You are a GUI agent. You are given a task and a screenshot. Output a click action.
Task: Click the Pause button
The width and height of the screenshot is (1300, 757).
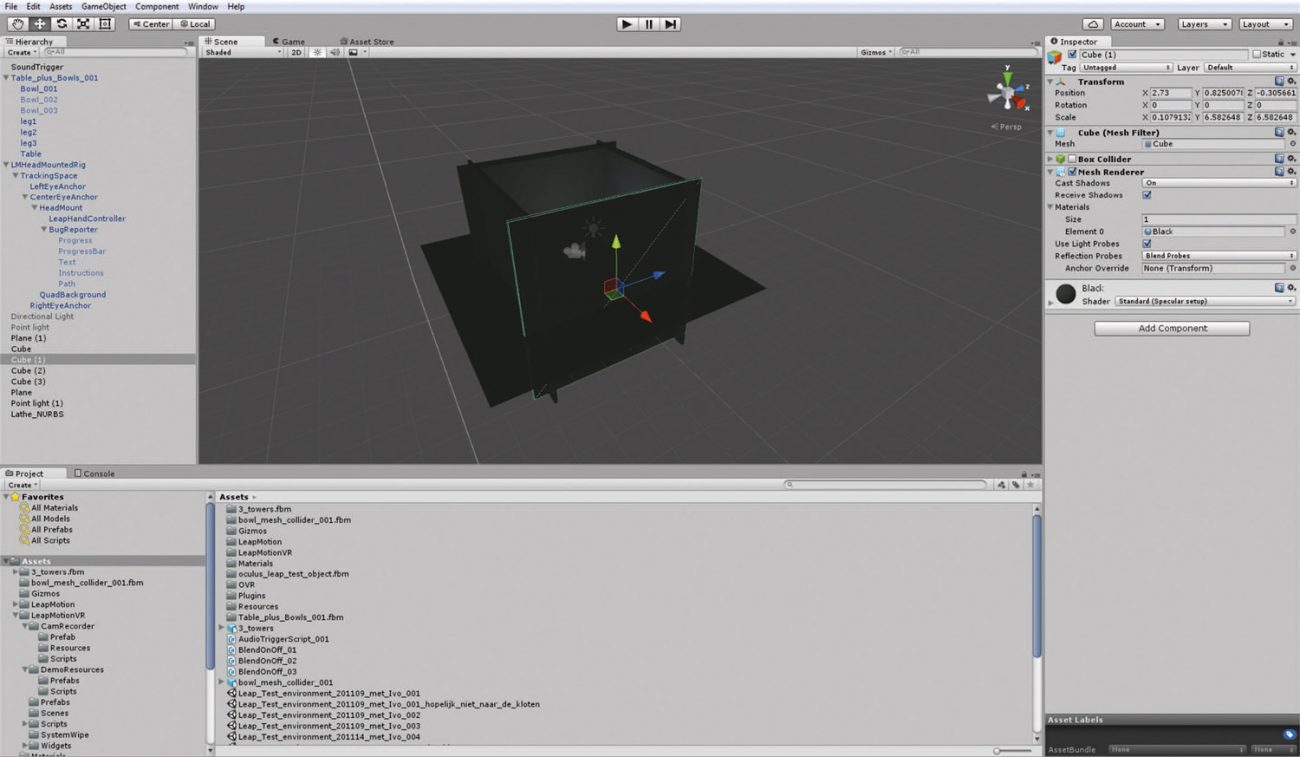[x=649, y=24]
